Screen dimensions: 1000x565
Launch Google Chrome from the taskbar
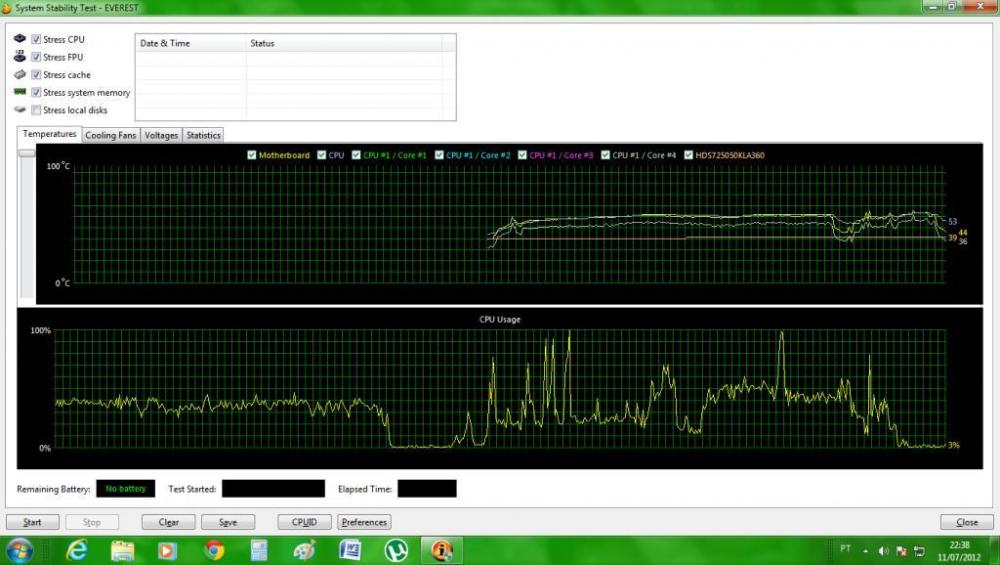[214, 550]
